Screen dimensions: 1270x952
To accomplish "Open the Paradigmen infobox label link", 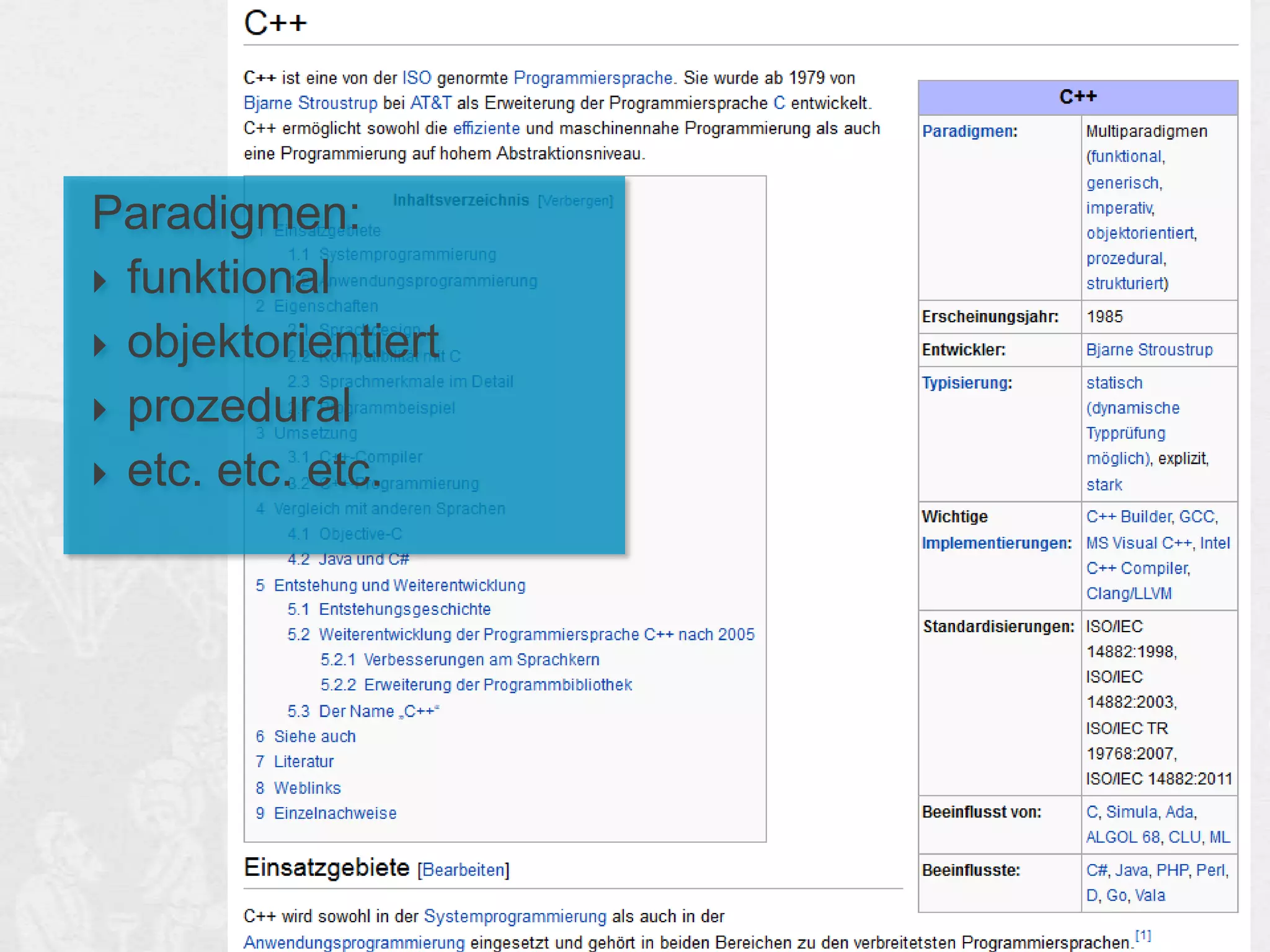I will point(967,131).
